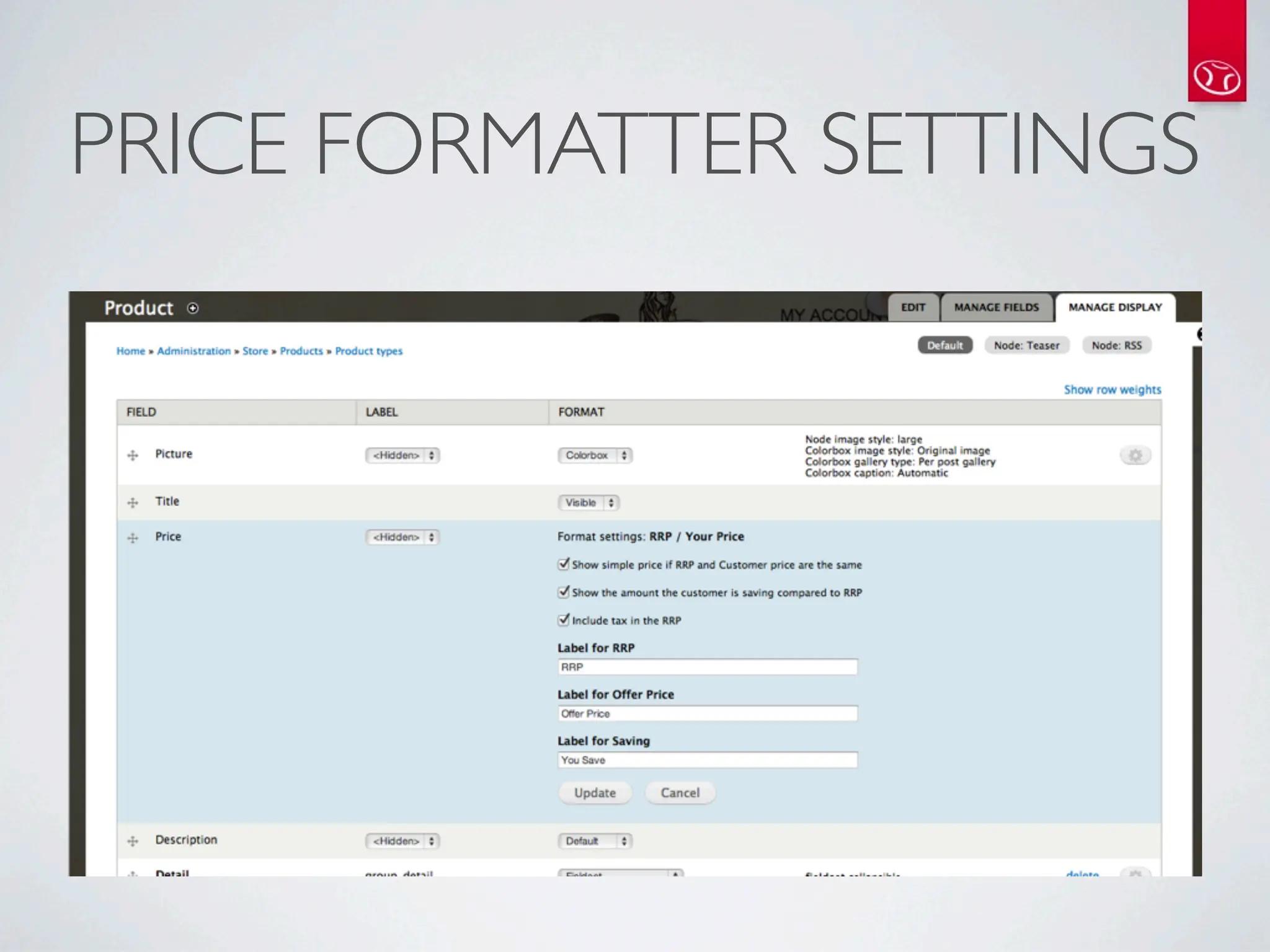Switch to the Edit tab
The height and width of the screenshot is (952, 1270).
pyautogui.click(x=913, y=307)
